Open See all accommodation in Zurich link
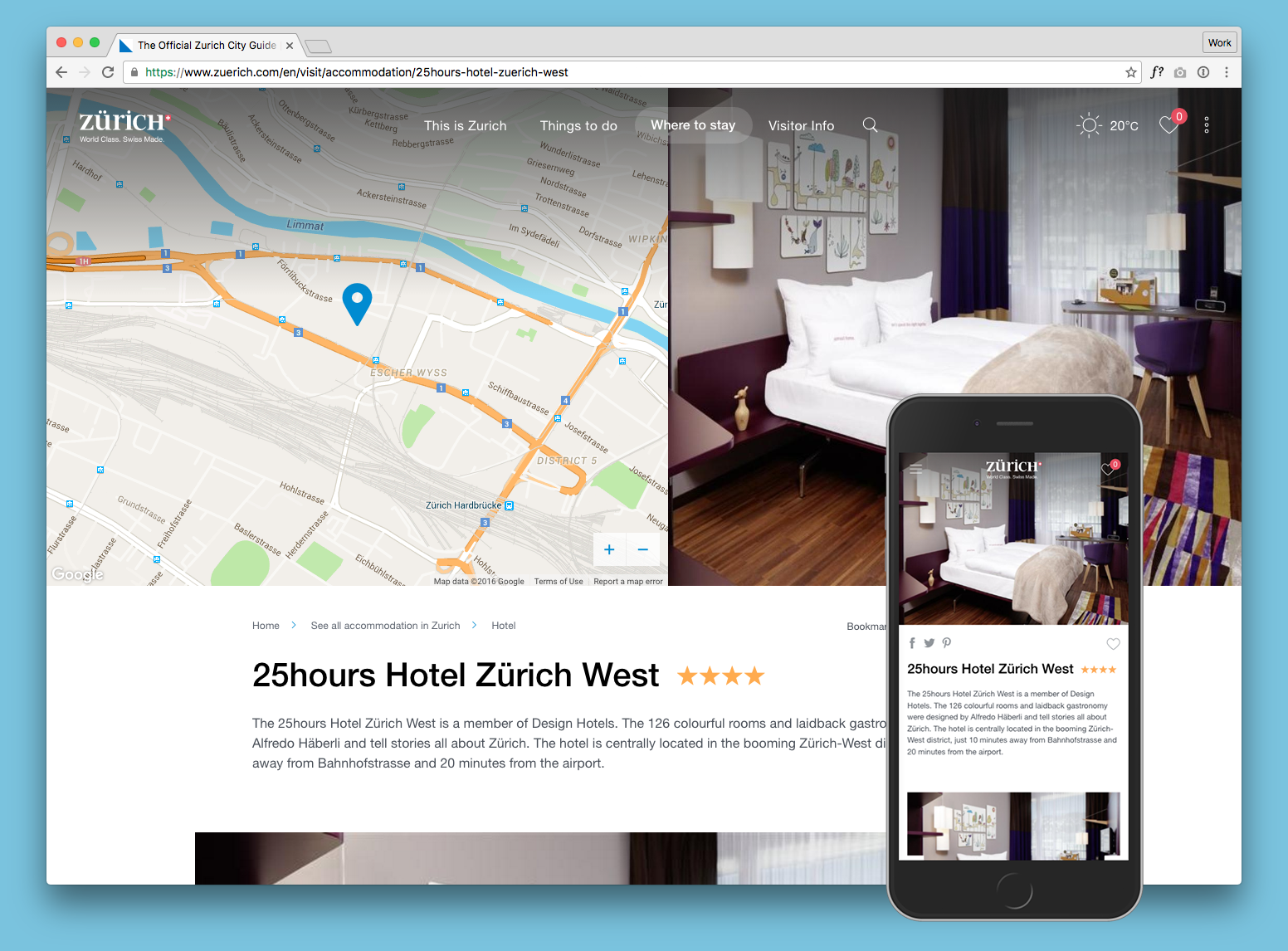 [x=385, y=626]
